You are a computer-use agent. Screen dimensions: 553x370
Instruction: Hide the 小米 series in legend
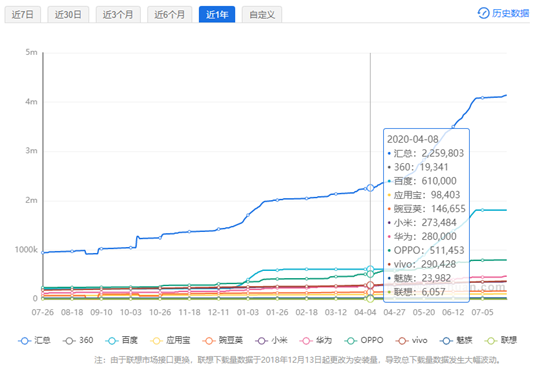[271, 340]
